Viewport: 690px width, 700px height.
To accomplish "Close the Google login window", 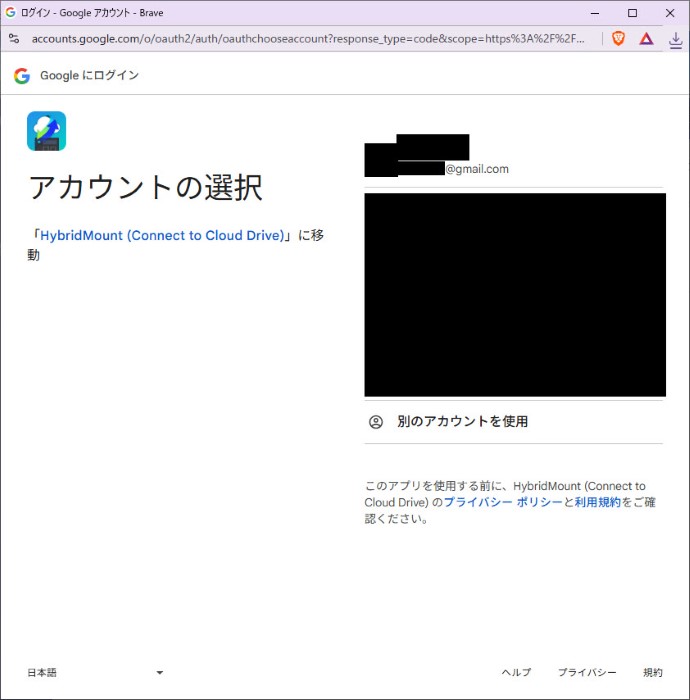I will [x=668, y=13].
